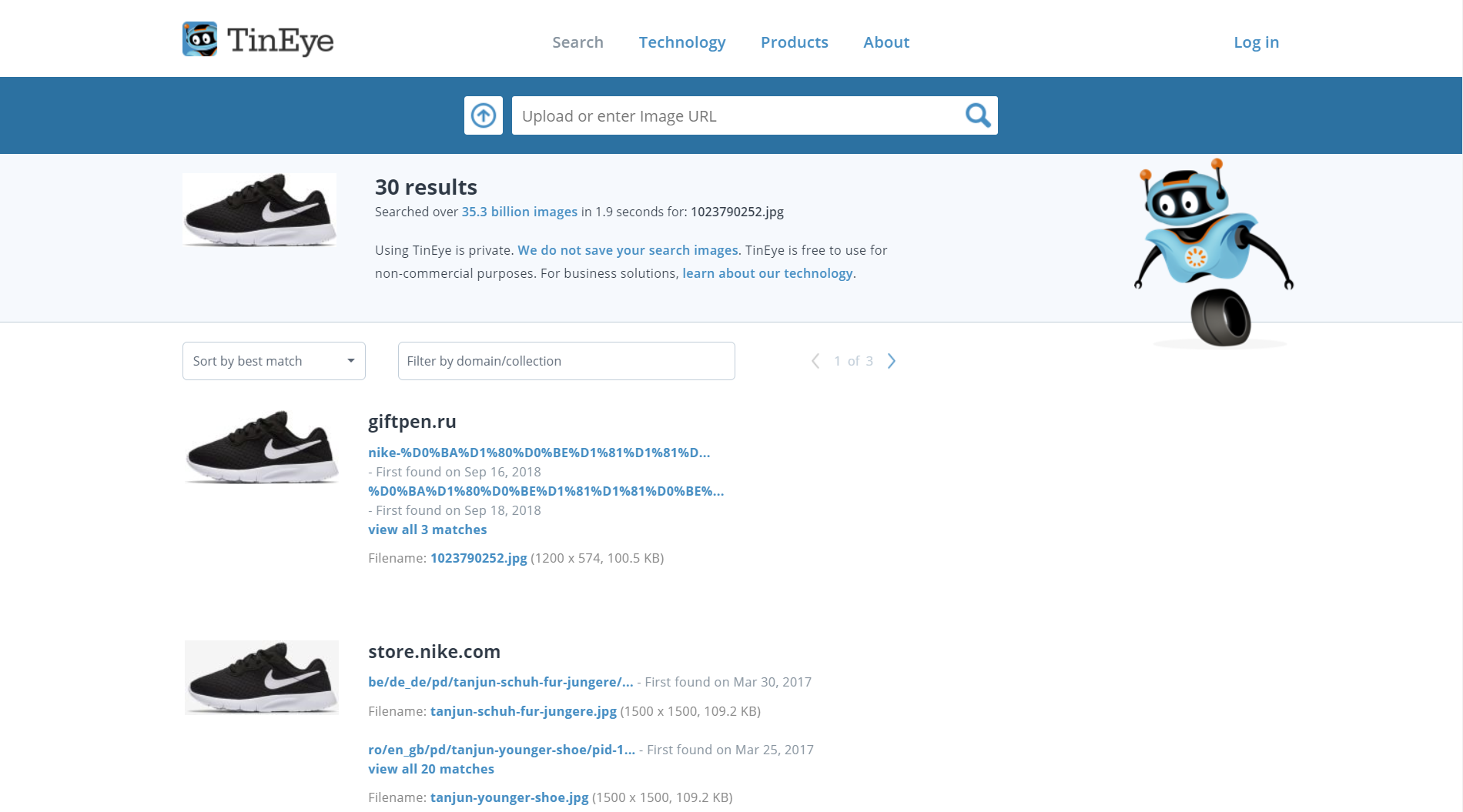
Task: Click 'First found on Sep 16, 2018' text
Action: click(x=458, y=472)
